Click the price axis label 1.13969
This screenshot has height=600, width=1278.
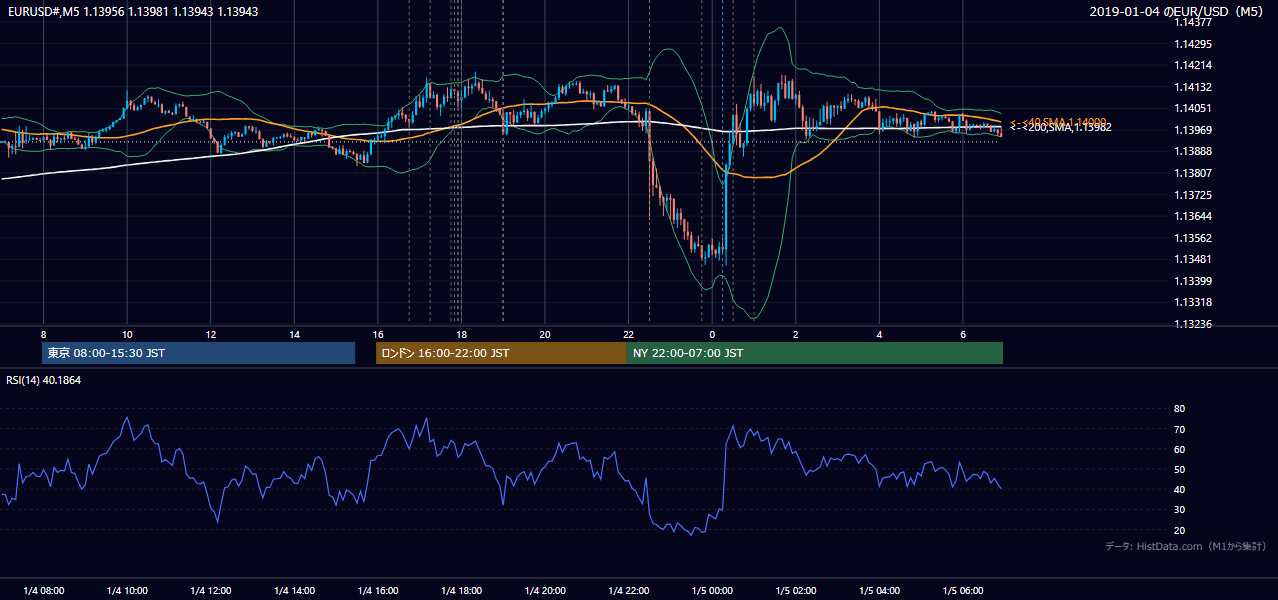[1193, 130]
